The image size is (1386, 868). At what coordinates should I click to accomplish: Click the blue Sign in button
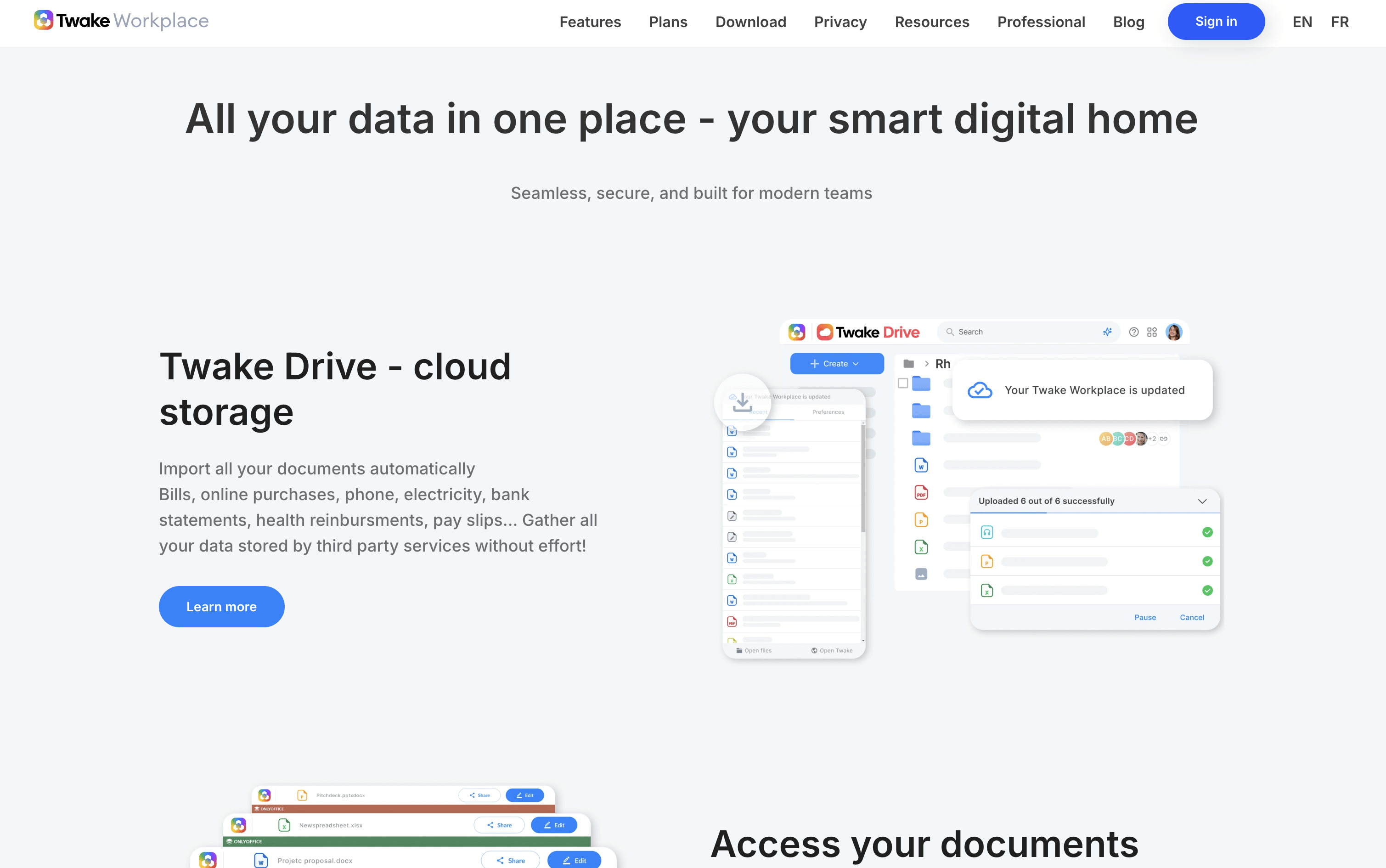[x=1216, y=21]
